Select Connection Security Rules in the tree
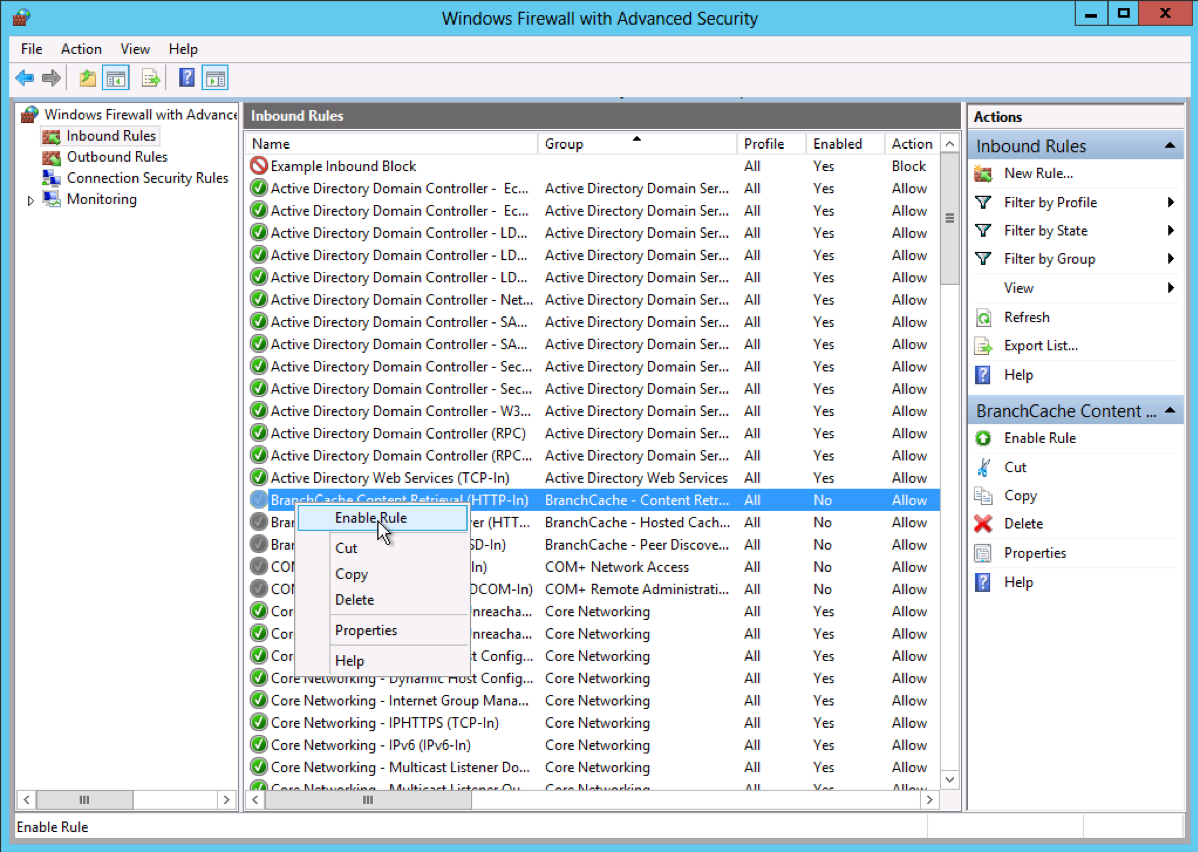The image size is (1198, 852). (x=147, y=178)
